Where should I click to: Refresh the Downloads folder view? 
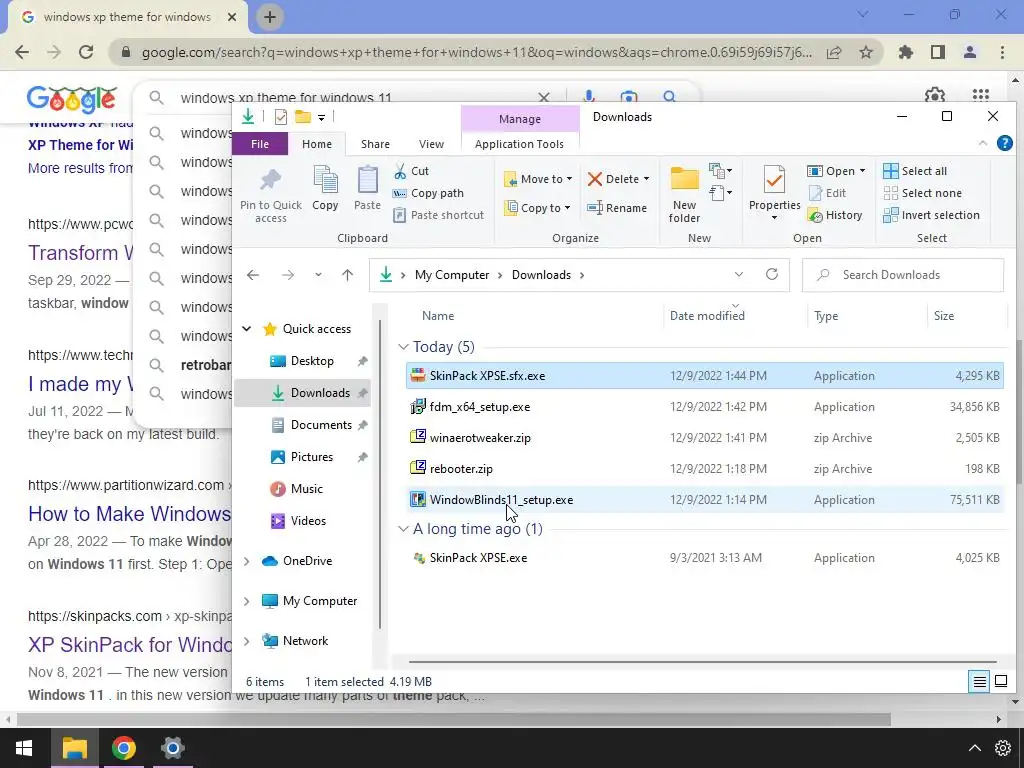[772, 274]
